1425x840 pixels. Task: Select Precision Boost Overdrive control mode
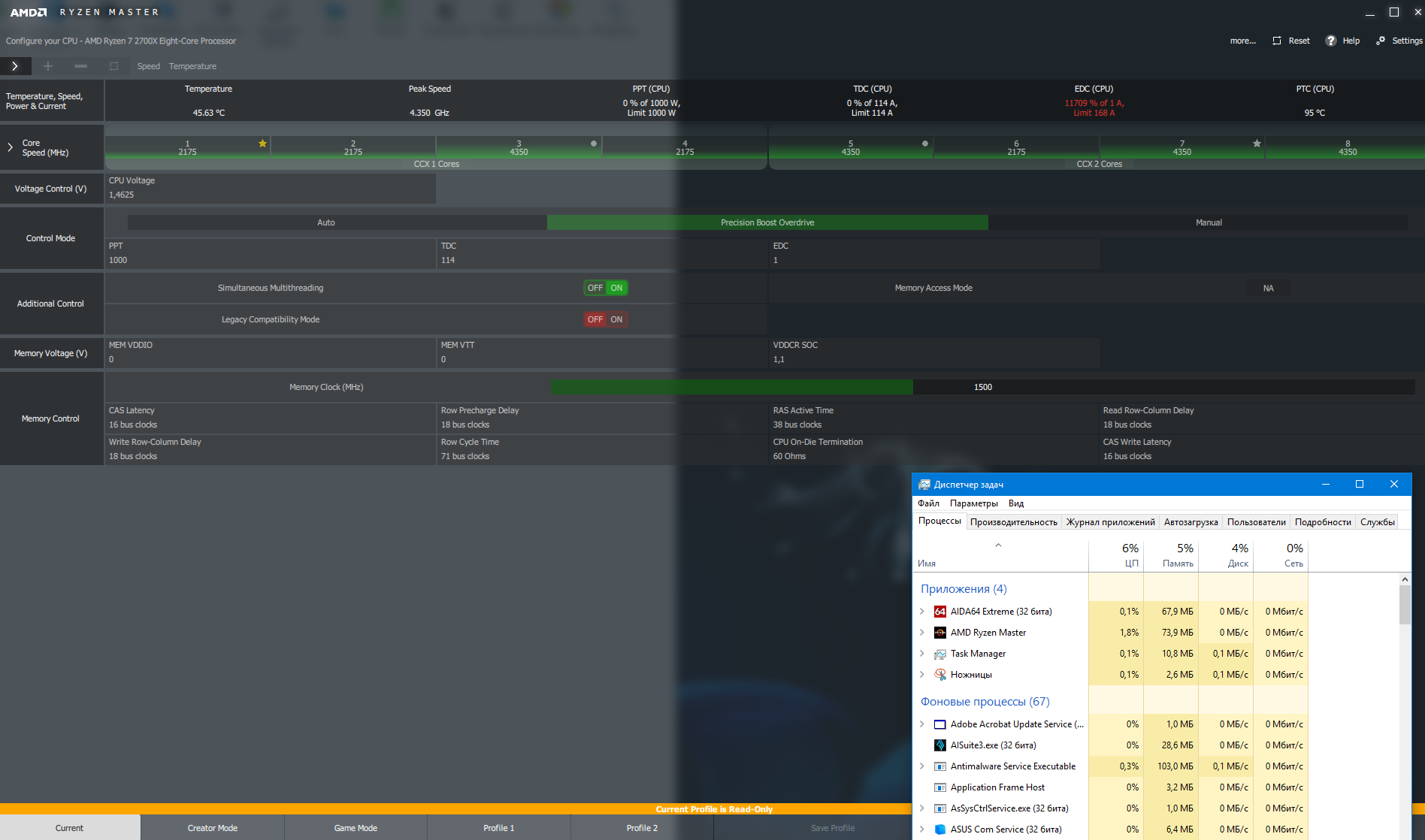pyautogui.click(x=767, y=222)
